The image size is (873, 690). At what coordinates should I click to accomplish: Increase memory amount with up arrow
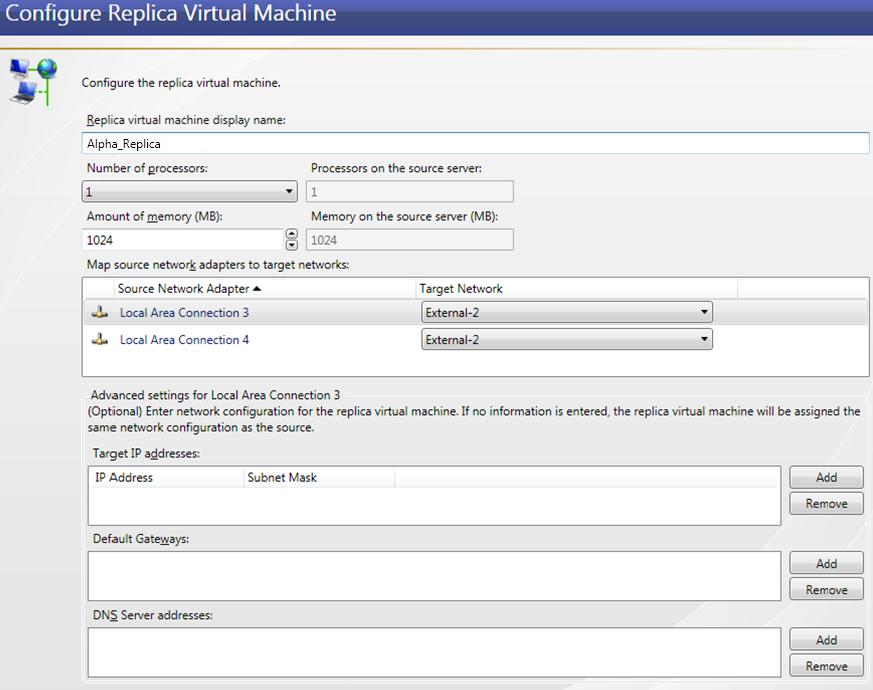(291, 235)
